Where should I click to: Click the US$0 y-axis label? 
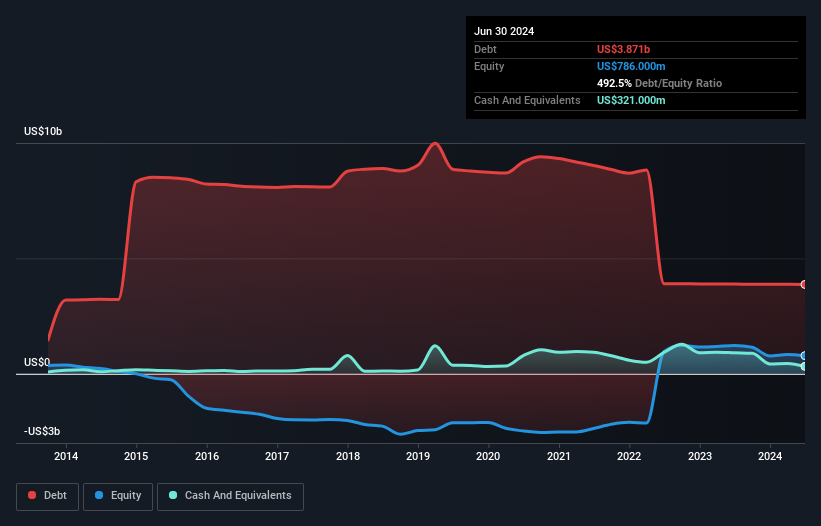pyautogui.click(x=37, y=362)
